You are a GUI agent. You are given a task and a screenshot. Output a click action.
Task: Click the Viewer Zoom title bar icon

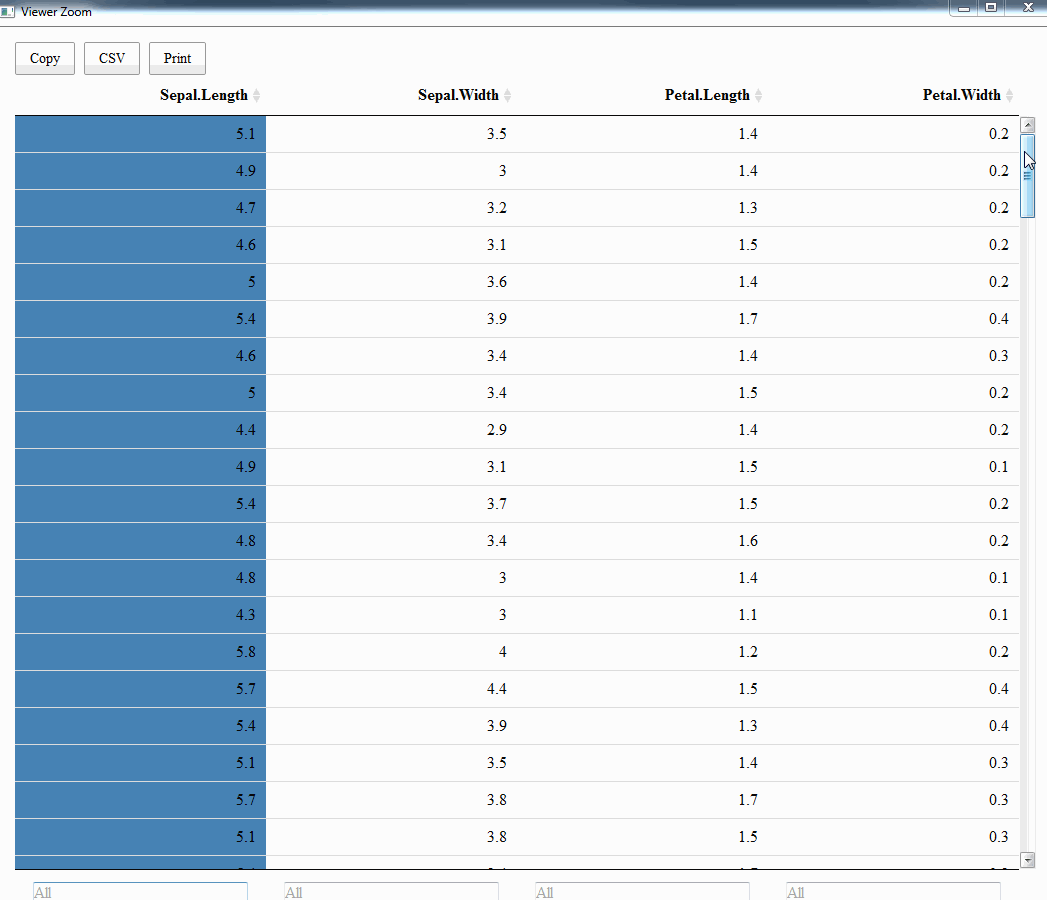point(10,11)
